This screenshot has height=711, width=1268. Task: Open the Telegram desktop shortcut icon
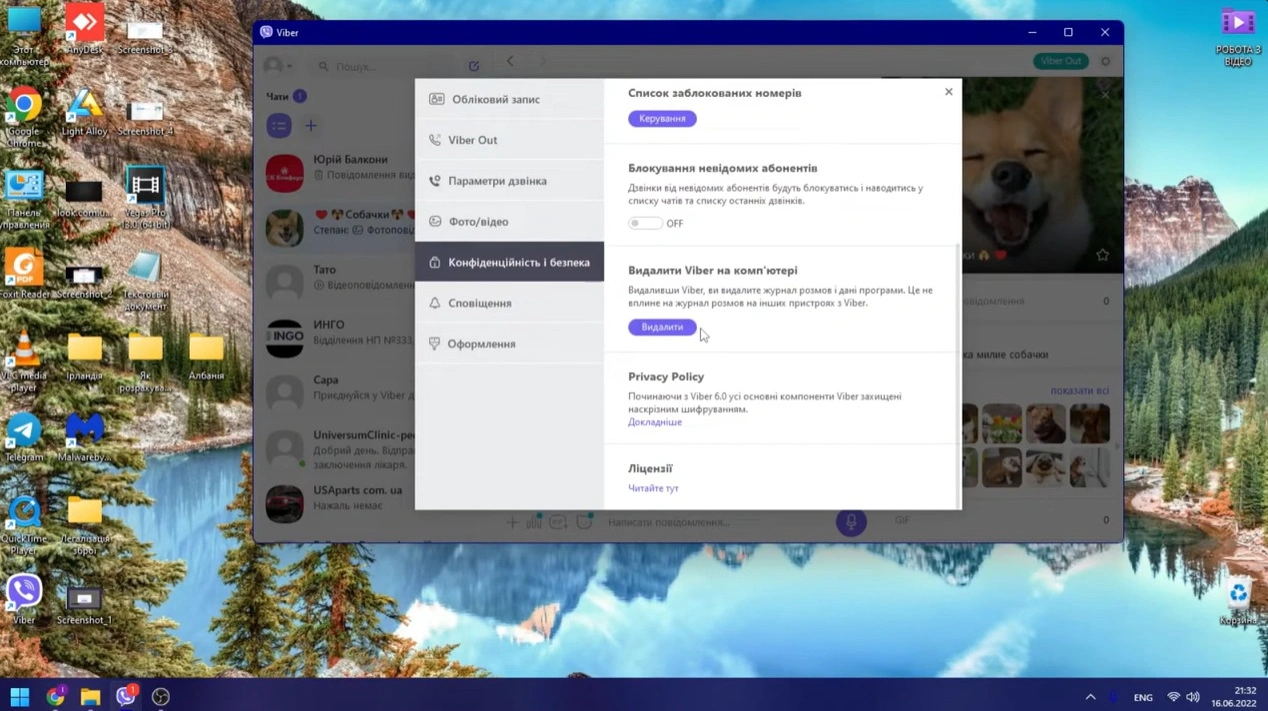coord(24,432)
